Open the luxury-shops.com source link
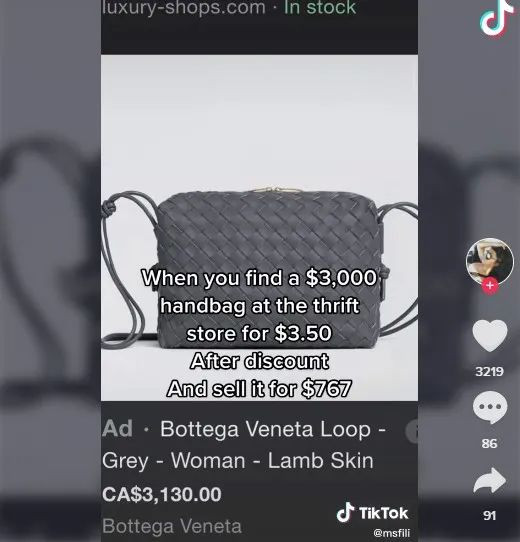Image resolution: width=520 pixels, height=542 pixels. [x=183, y=8]
